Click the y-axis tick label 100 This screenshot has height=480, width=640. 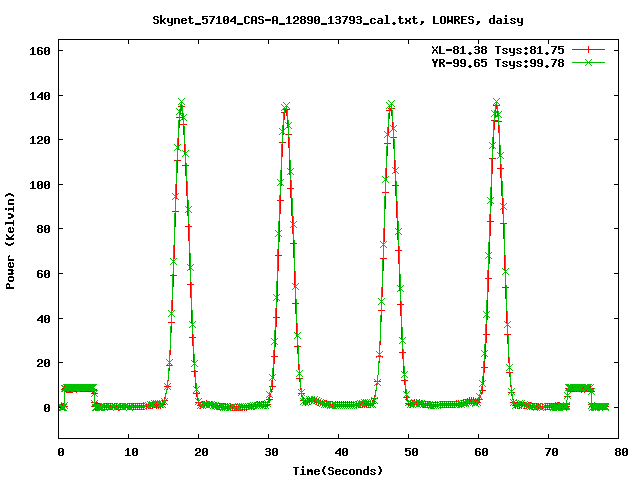[x=40, y=185]
